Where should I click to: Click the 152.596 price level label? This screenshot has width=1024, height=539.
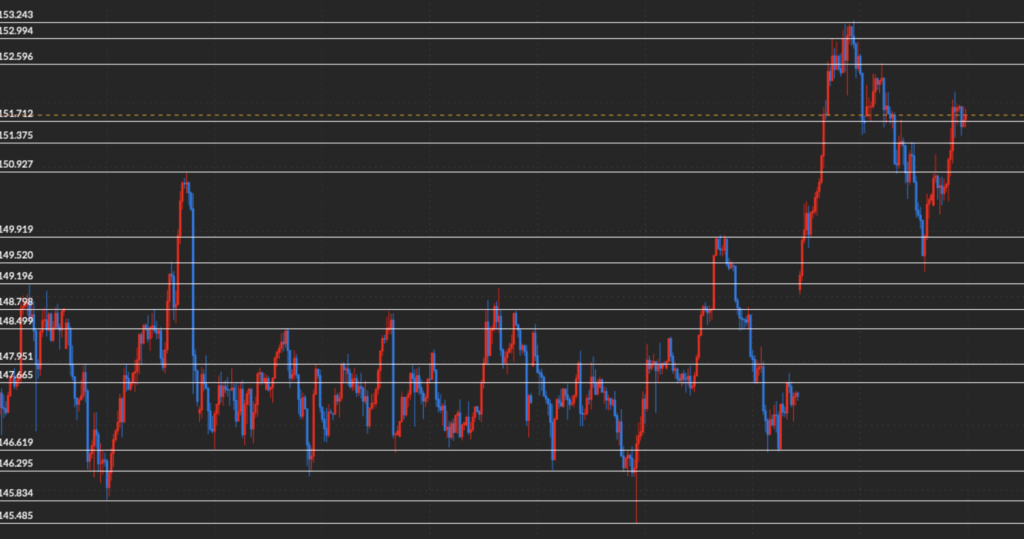click(x=16, y=57)
